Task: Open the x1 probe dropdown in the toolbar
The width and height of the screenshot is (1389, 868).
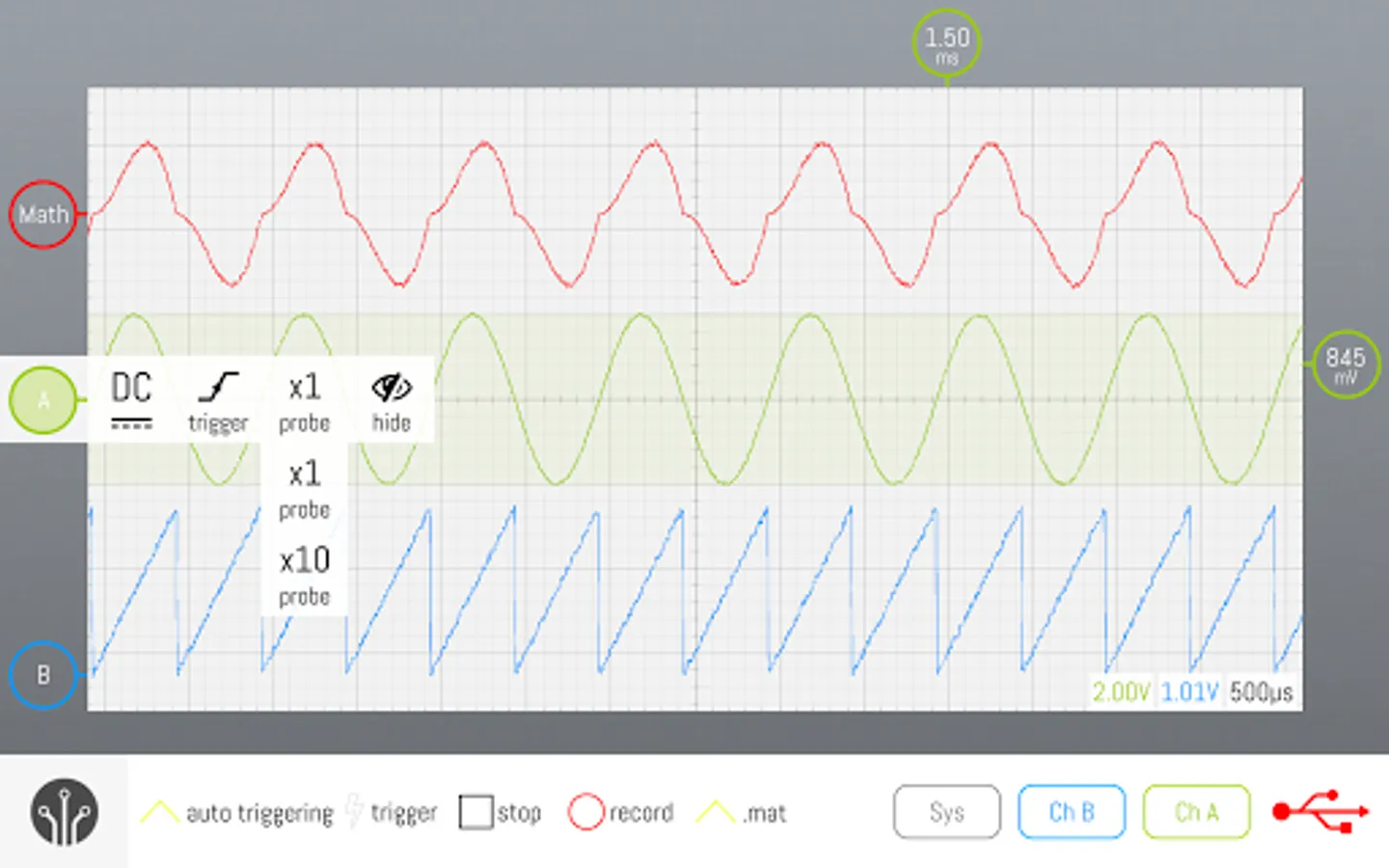Action: click(304, 402)
